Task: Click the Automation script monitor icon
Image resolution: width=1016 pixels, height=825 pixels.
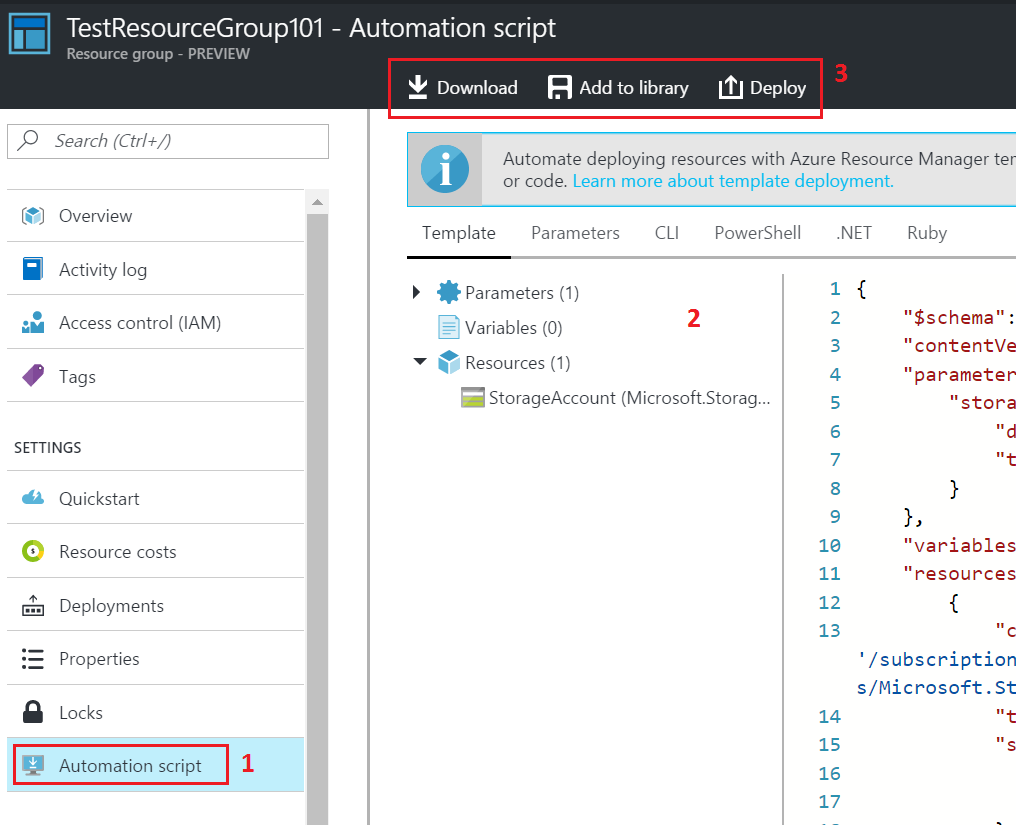Action: coord(33,765)
